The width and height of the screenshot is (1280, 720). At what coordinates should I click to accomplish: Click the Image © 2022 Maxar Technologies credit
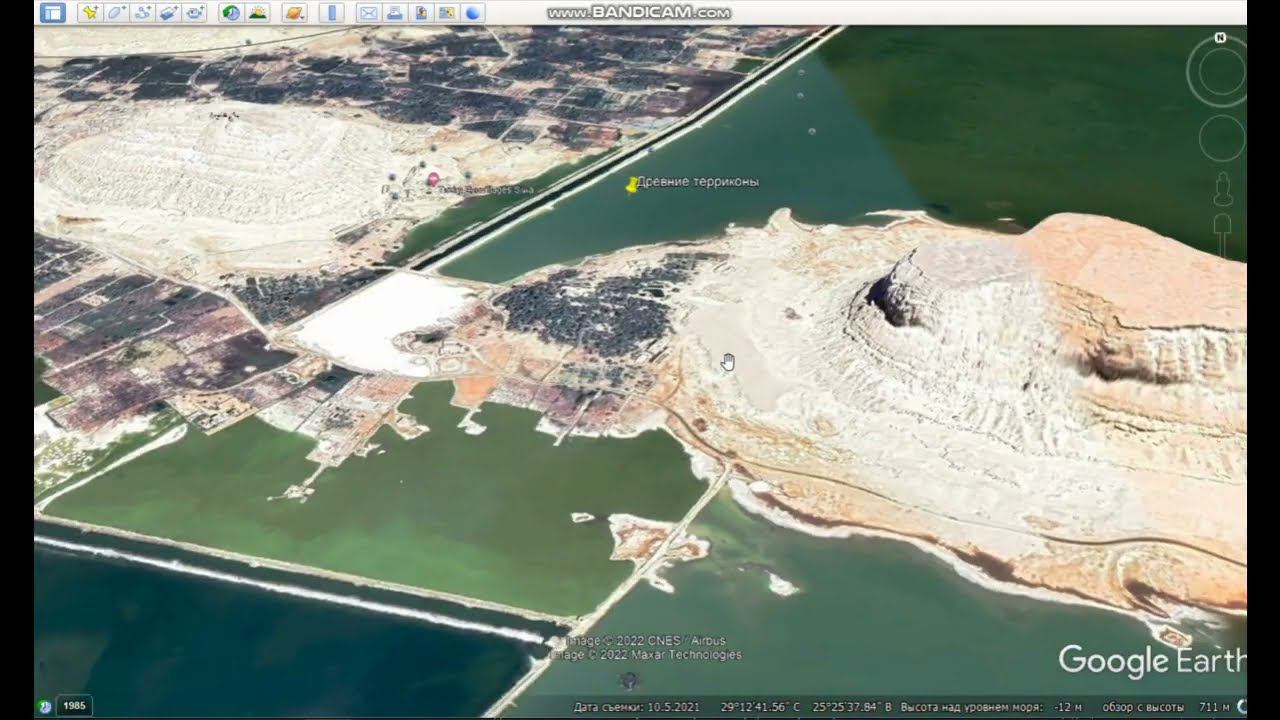tap(648, 655)
